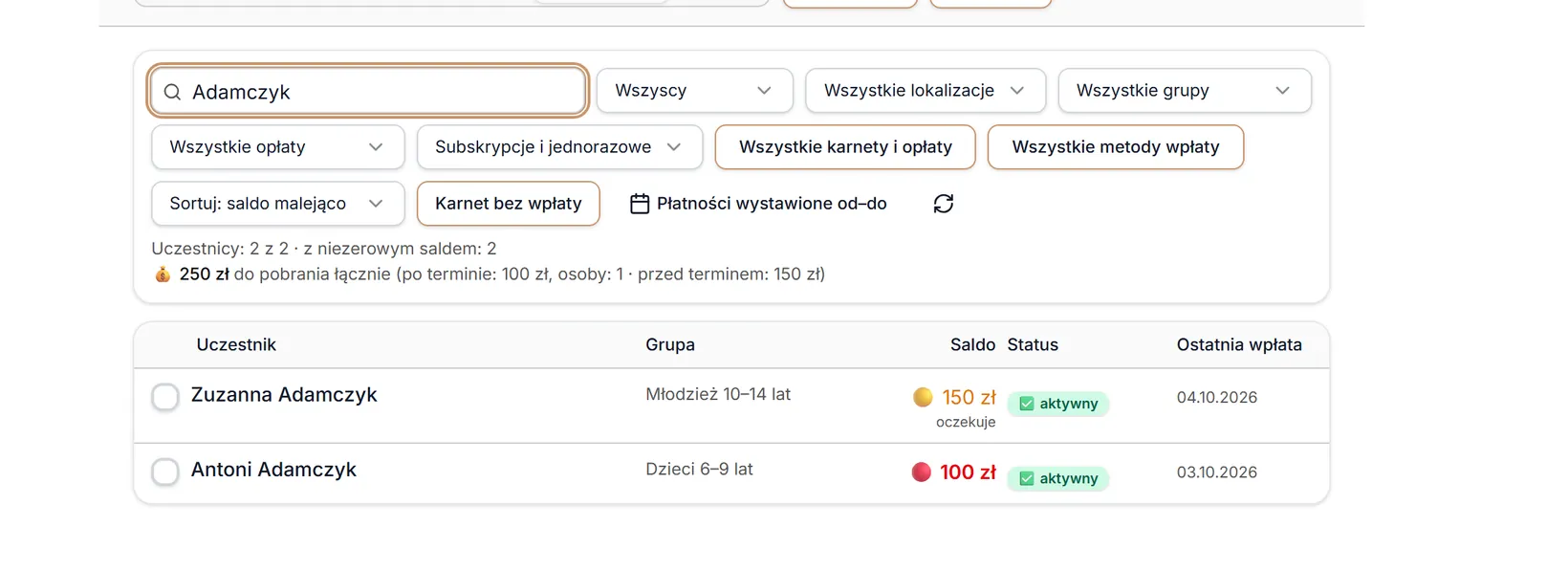Image resolution: width=1568 pixels, height=571 pixels.
Task: Click the 100 zł balance amount
Action: 968,472
